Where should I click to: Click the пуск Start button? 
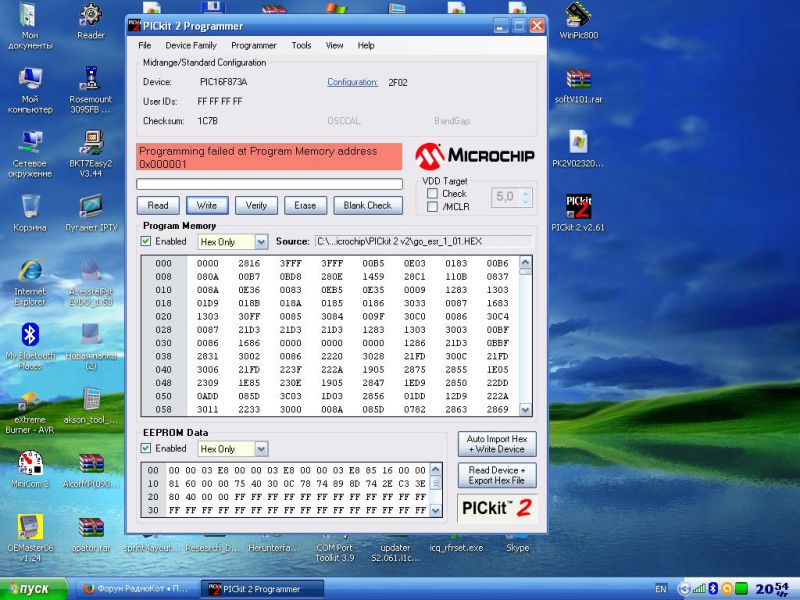point(34,589)
